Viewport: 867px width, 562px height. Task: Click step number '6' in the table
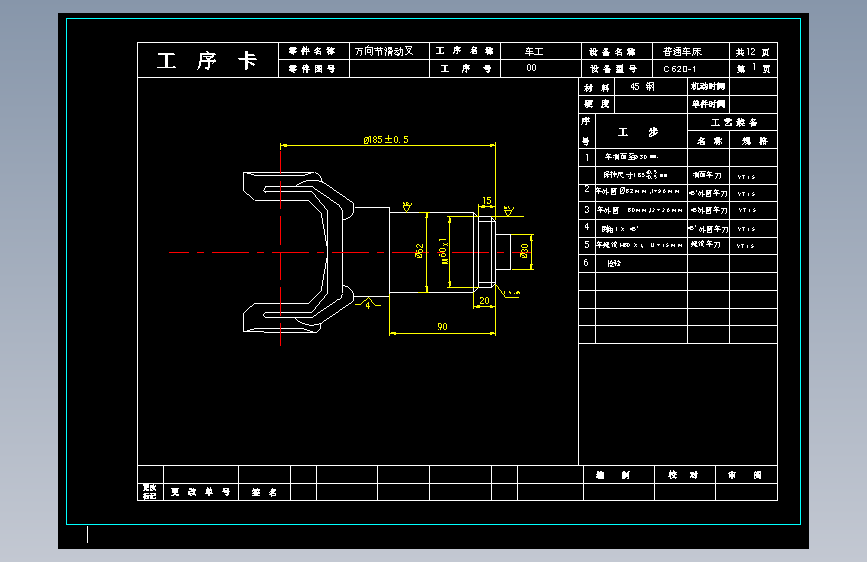(x=586, y=263)
